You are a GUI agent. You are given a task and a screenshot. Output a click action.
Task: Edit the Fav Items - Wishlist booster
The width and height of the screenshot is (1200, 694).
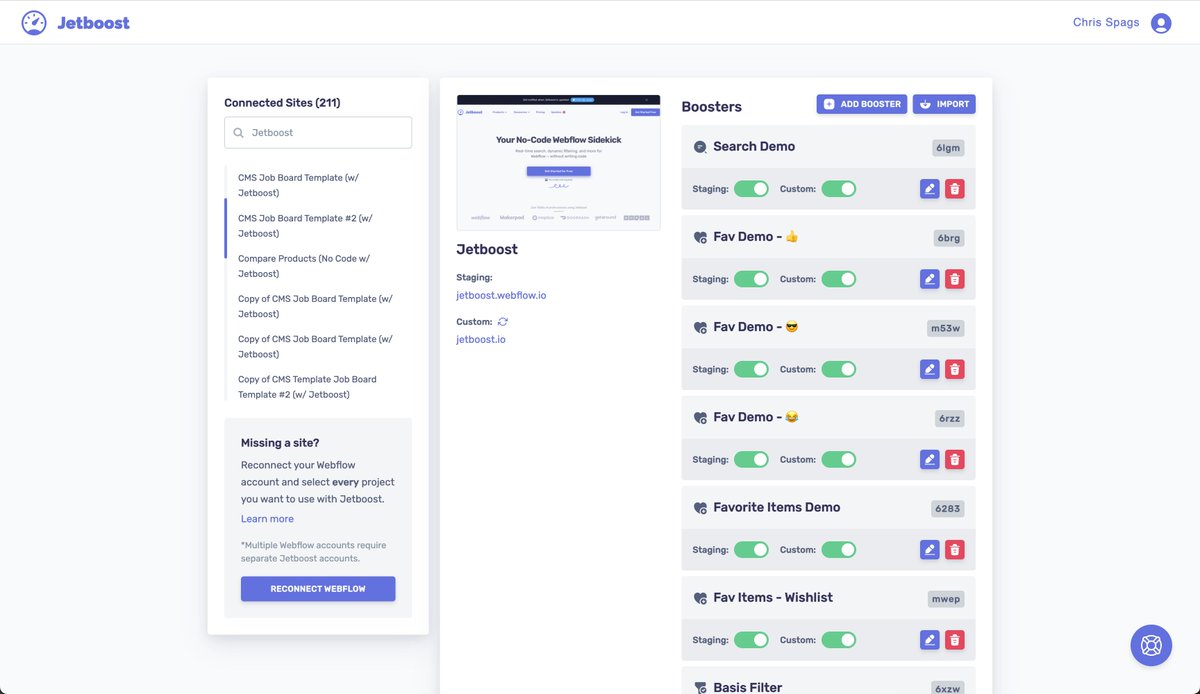[x=929, y=639]
